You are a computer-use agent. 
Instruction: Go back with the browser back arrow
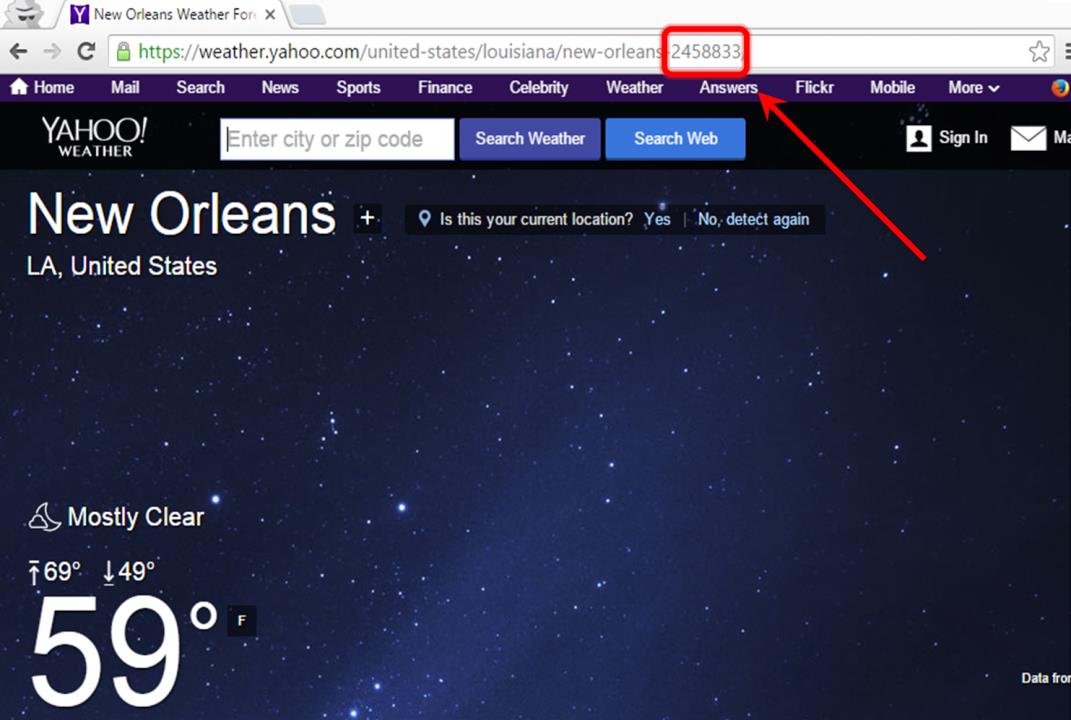[18, 51]
